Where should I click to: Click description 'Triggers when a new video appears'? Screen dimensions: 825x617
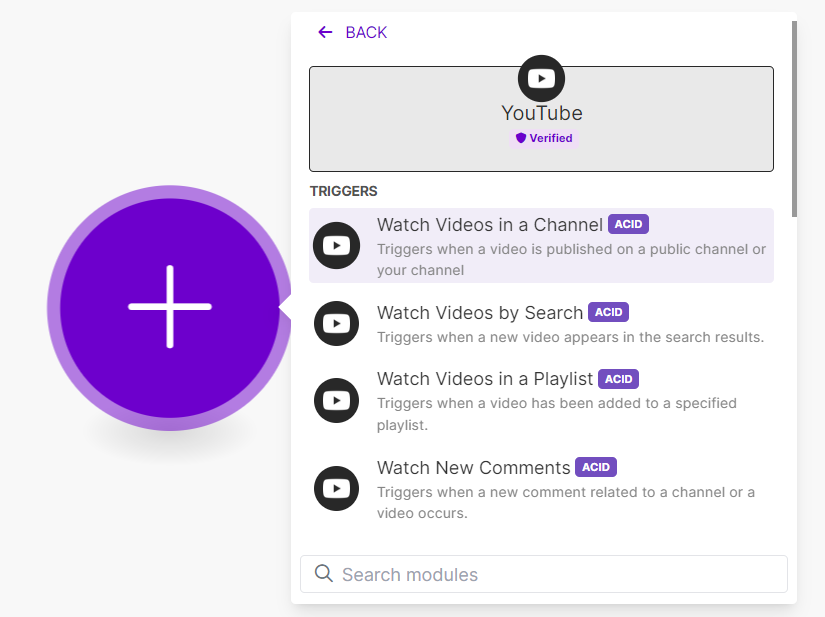570,337
